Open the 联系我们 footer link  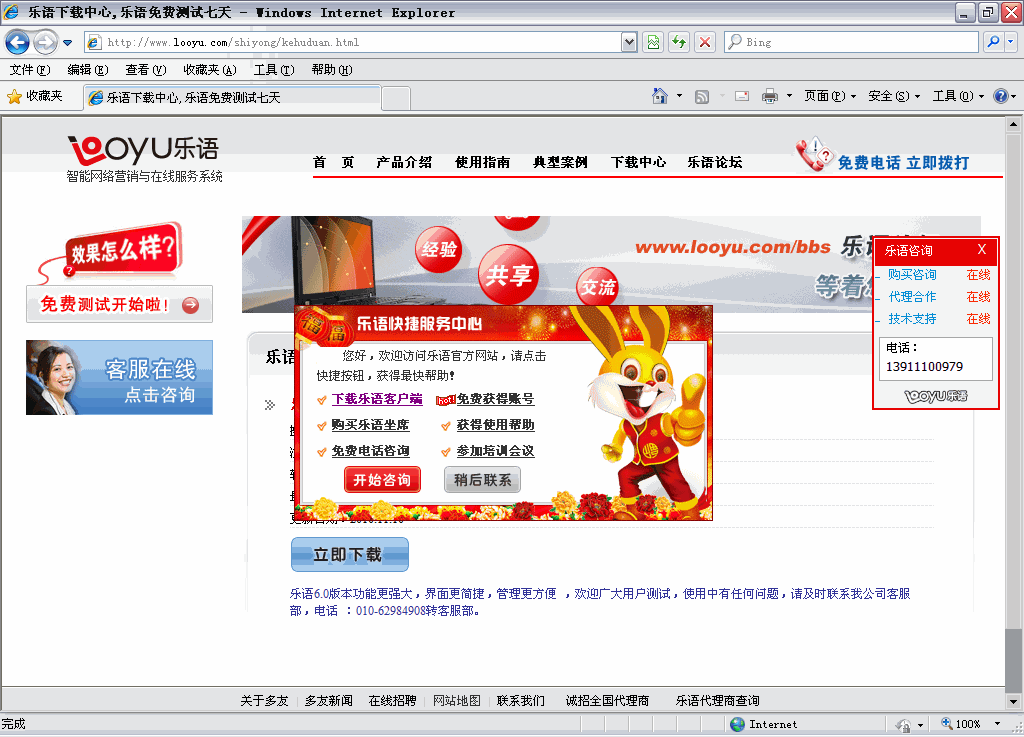520,700
